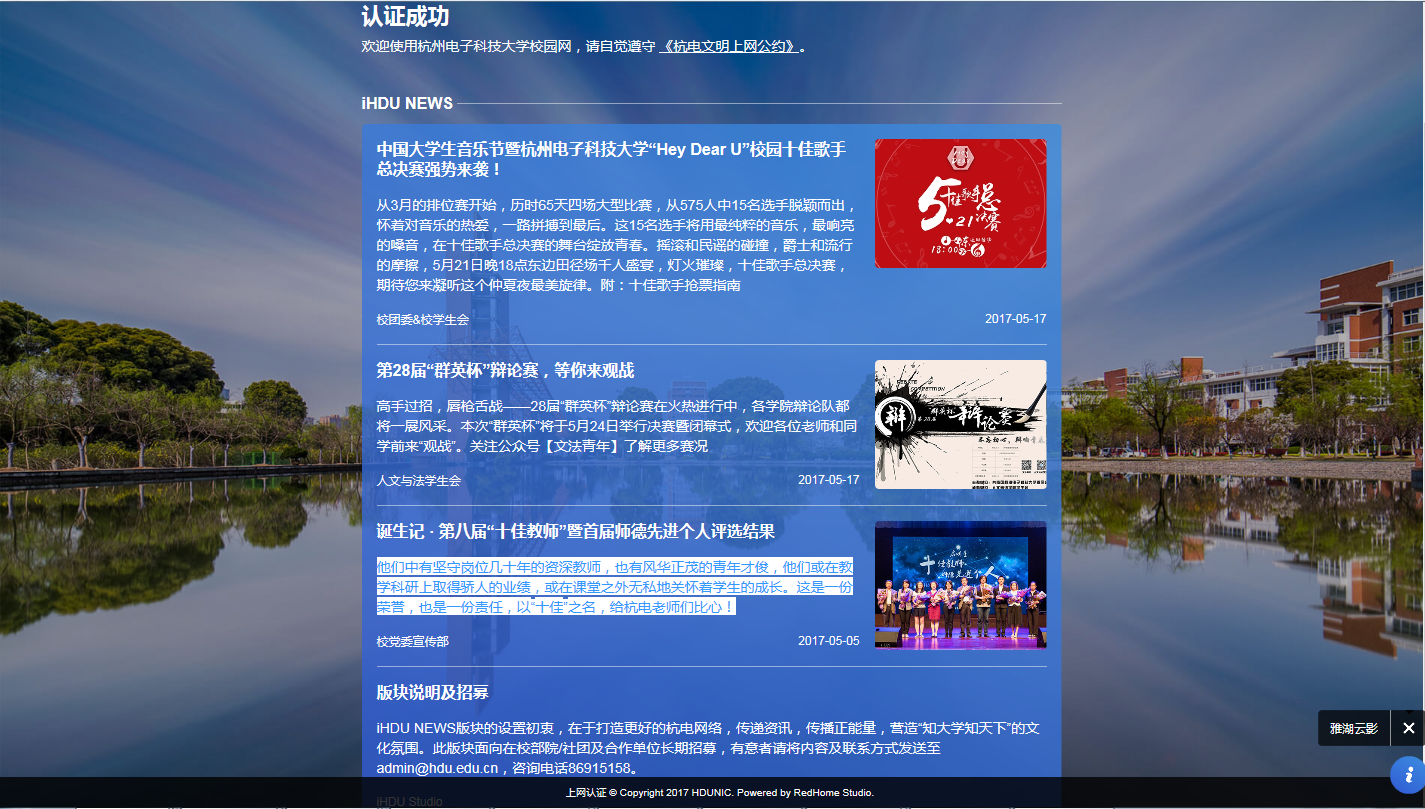The height and width of the screenshot is (809, 1425).
Task: Click the iHDU NEWS section heading
Action: tap(407, 103)
